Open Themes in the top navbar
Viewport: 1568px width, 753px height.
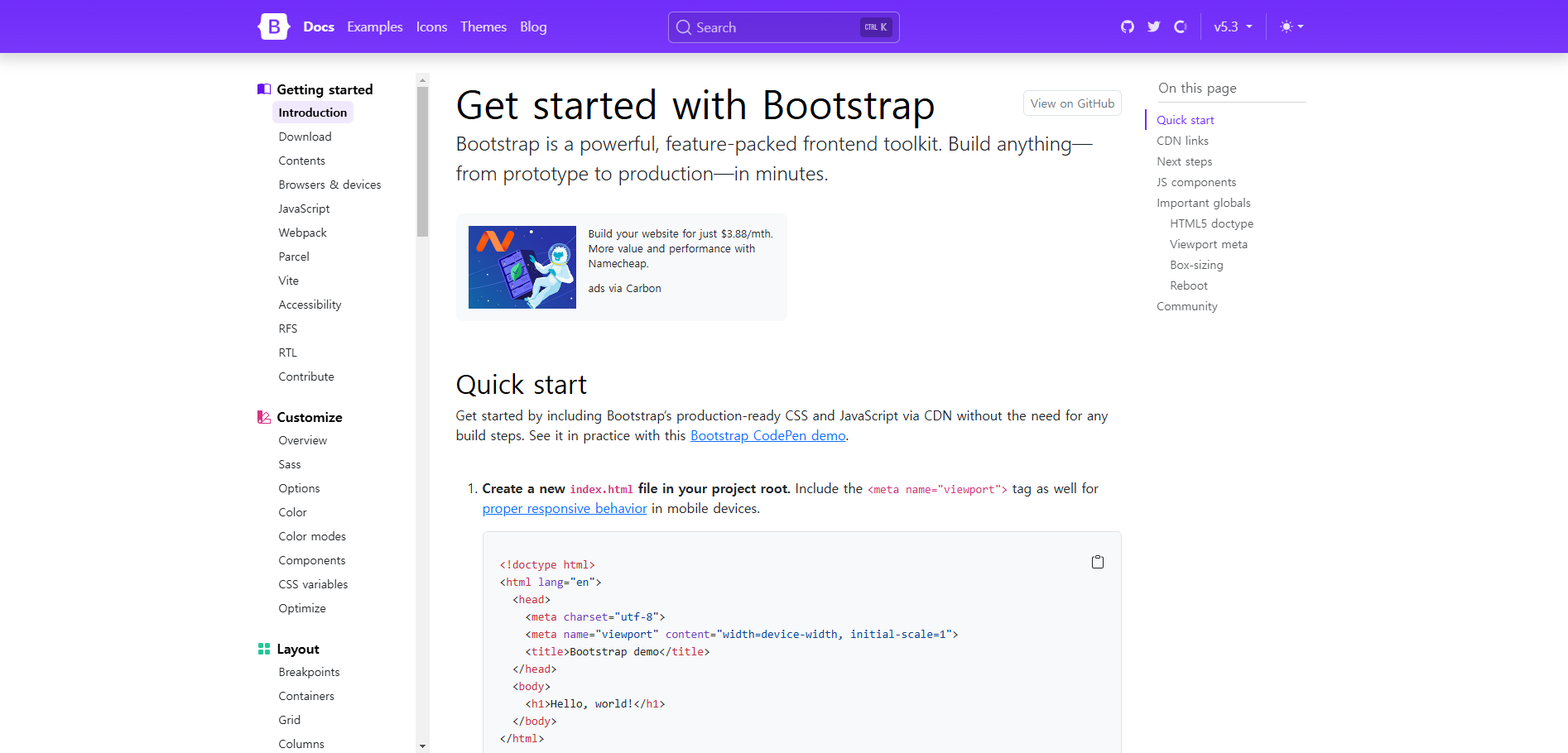483,26
